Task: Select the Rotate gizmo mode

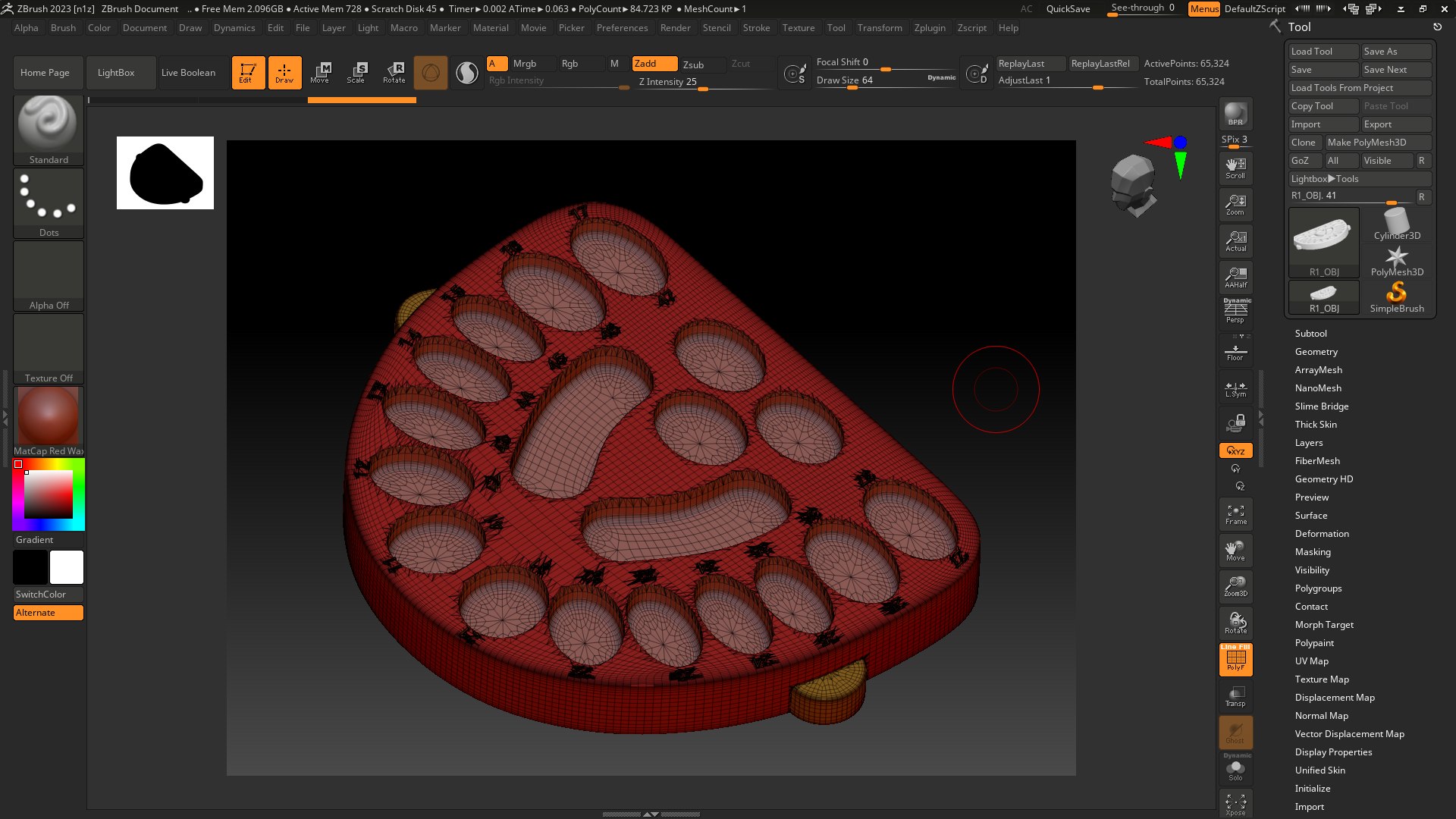Action: click(x=394, y=73)
